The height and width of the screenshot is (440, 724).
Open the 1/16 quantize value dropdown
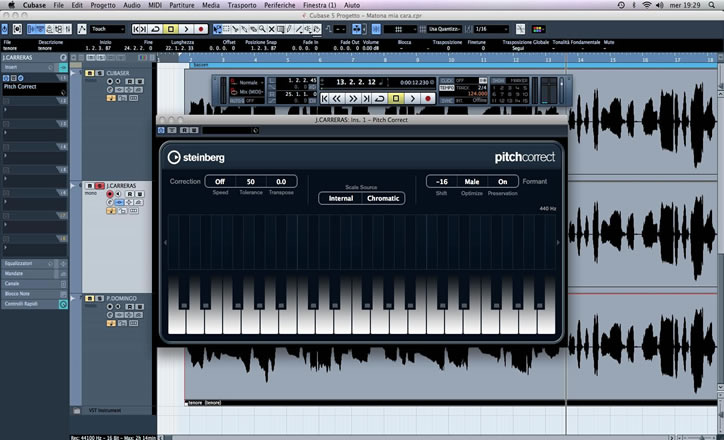pos(491,29)
